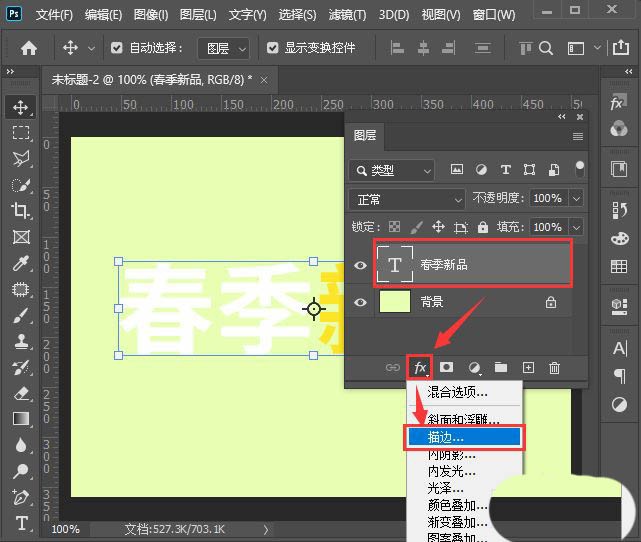This screenshot has height=542, width=641.
Task: Choose 描边... from the fx menu
Action: coord(462,437)
